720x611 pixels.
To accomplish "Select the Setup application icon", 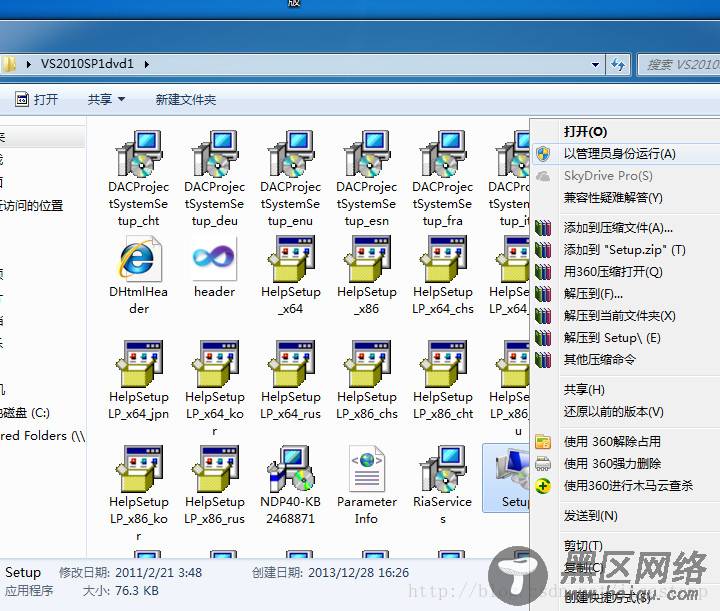I will coord(512,471).
